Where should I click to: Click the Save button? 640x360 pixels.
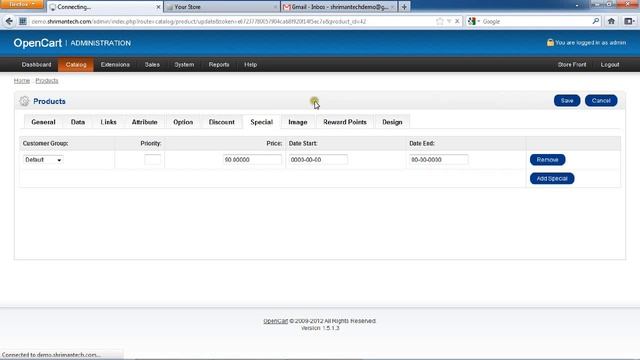(x=567, y=101)
